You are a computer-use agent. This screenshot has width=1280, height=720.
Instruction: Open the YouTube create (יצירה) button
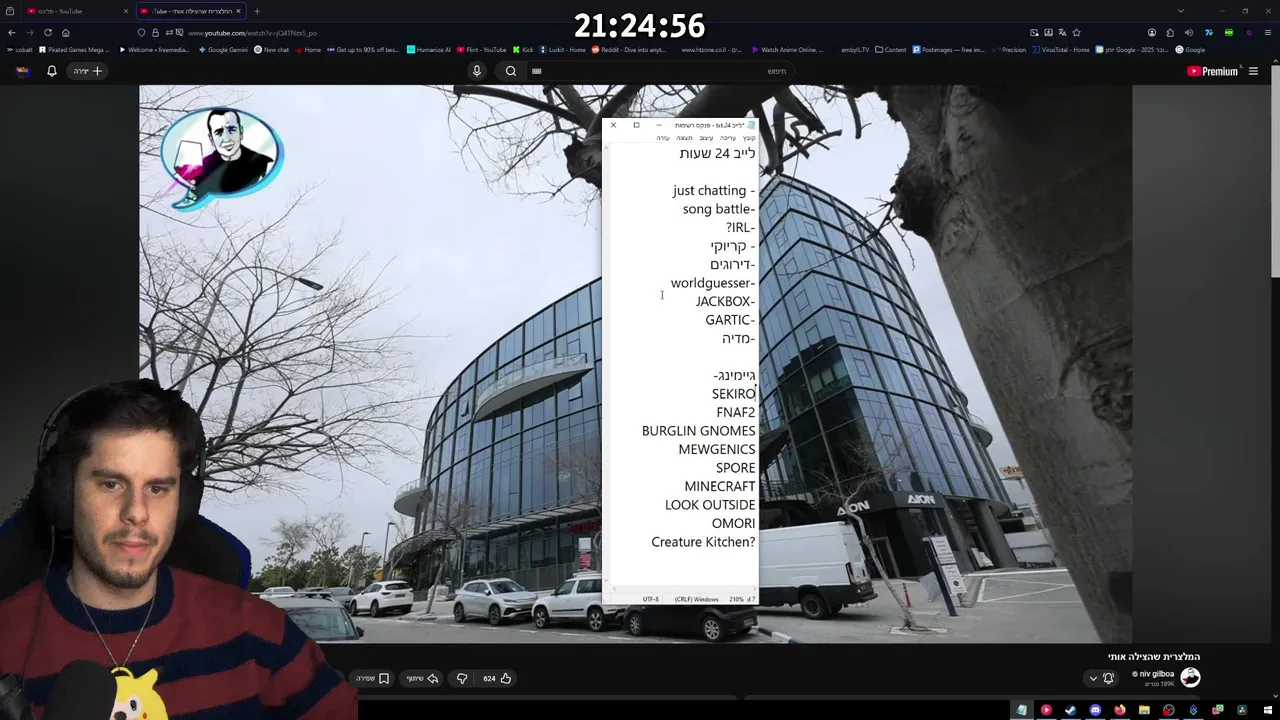tap(87, 71)
